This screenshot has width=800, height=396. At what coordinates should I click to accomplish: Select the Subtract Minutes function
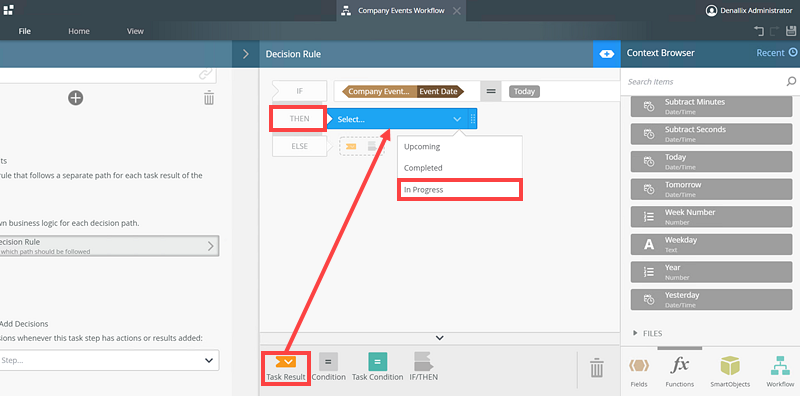tap(712, 106)
